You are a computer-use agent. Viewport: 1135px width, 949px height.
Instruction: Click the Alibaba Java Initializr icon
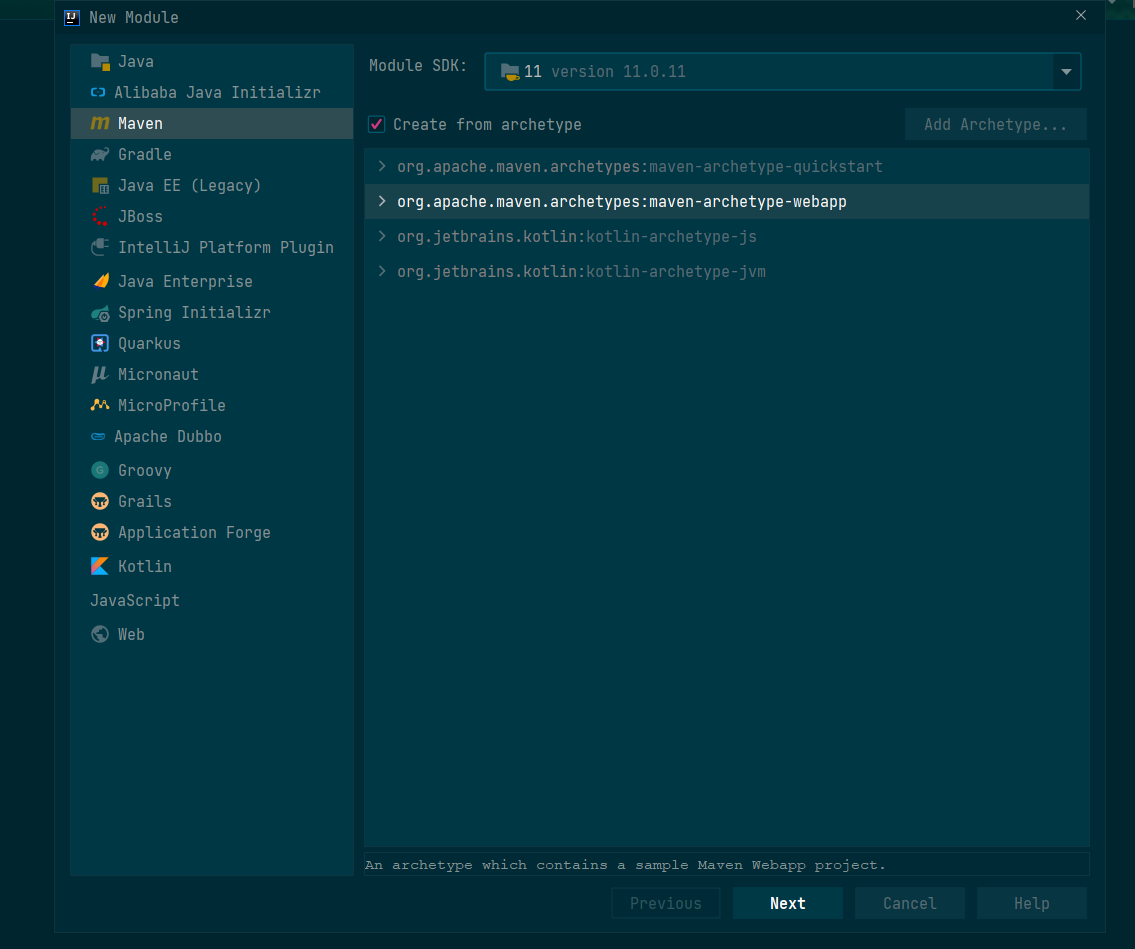point(98,93)
